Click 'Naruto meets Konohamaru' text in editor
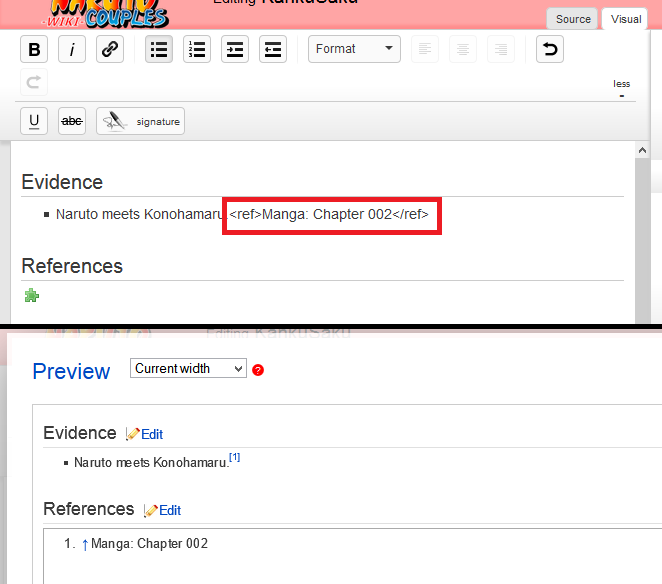662x584 pixels. click(x=140, y=214)
